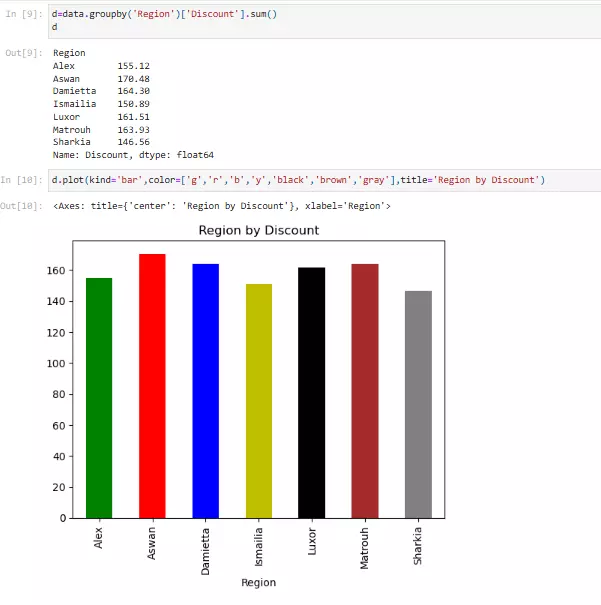The image size is (601, 605).
Task: Click the 'black' string in plot code
Action: pyautogui.click(x=291, y=180)
